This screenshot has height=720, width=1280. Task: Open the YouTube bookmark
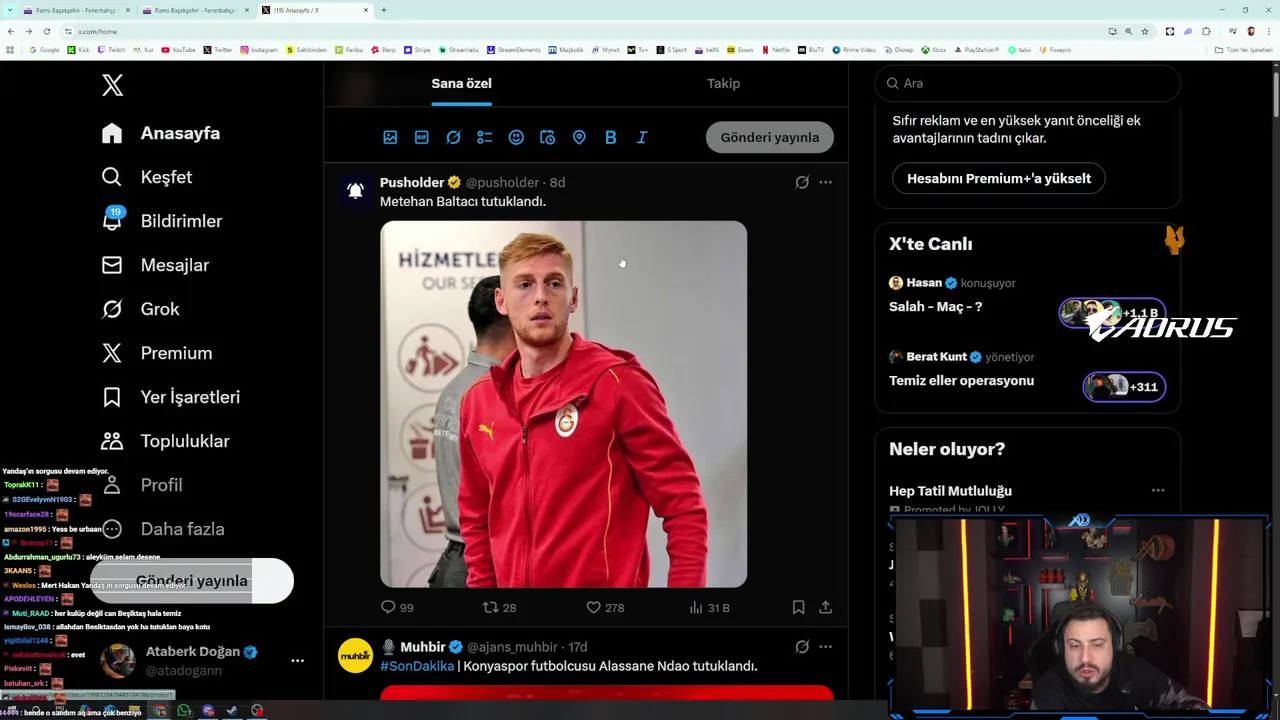click(x=179, y=50)
